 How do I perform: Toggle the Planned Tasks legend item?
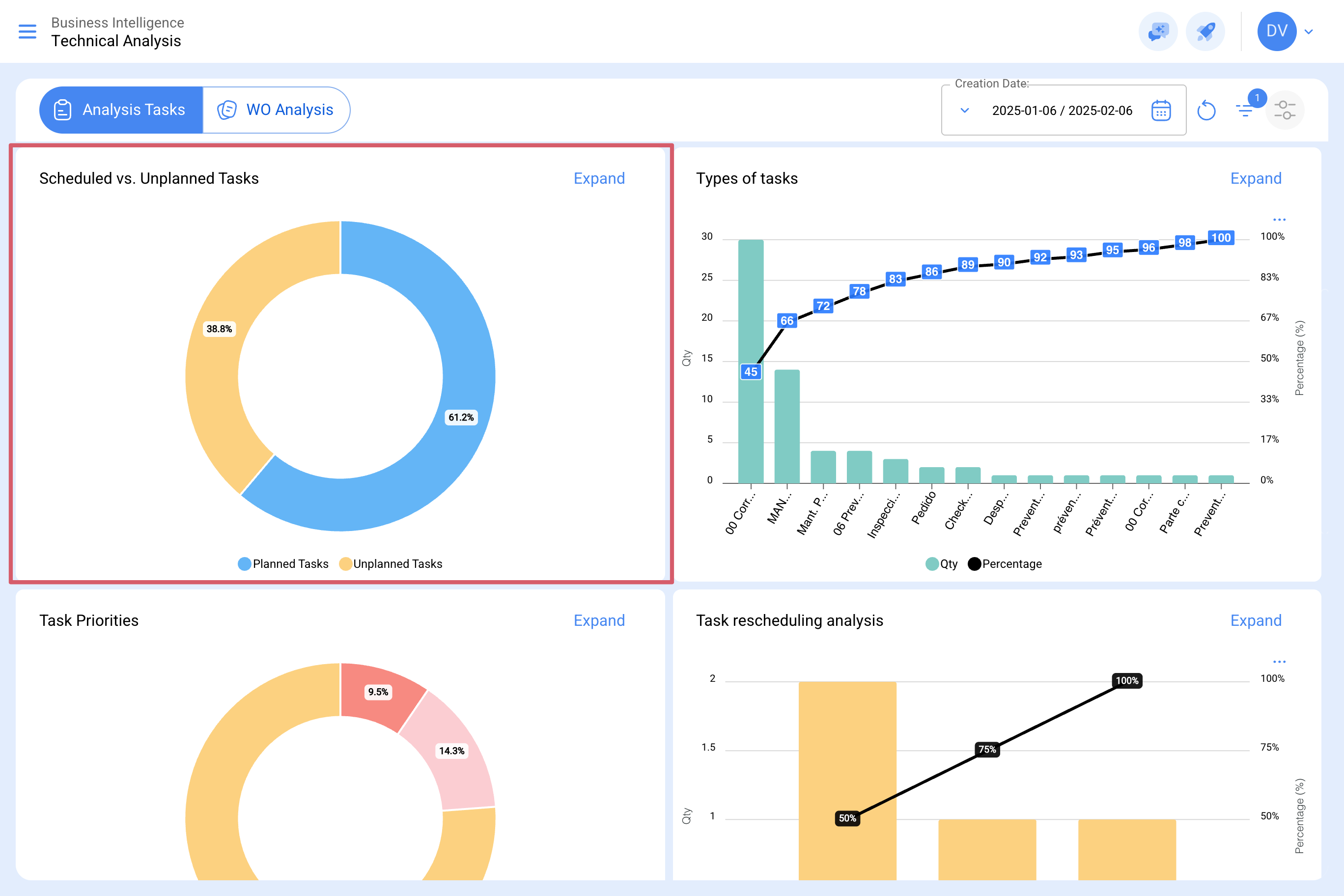coord(283,564)
